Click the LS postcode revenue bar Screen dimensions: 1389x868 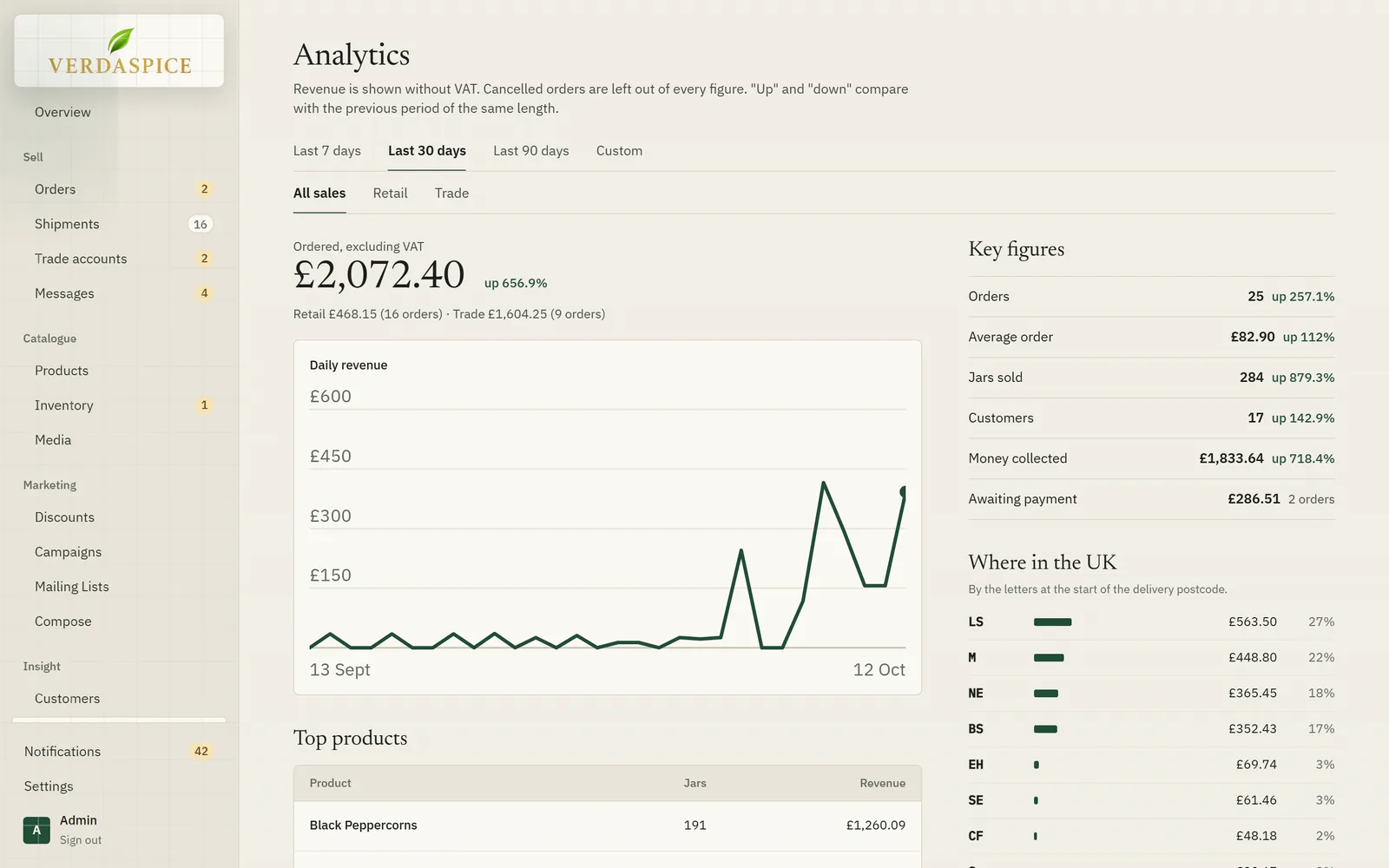point(1053,622)
